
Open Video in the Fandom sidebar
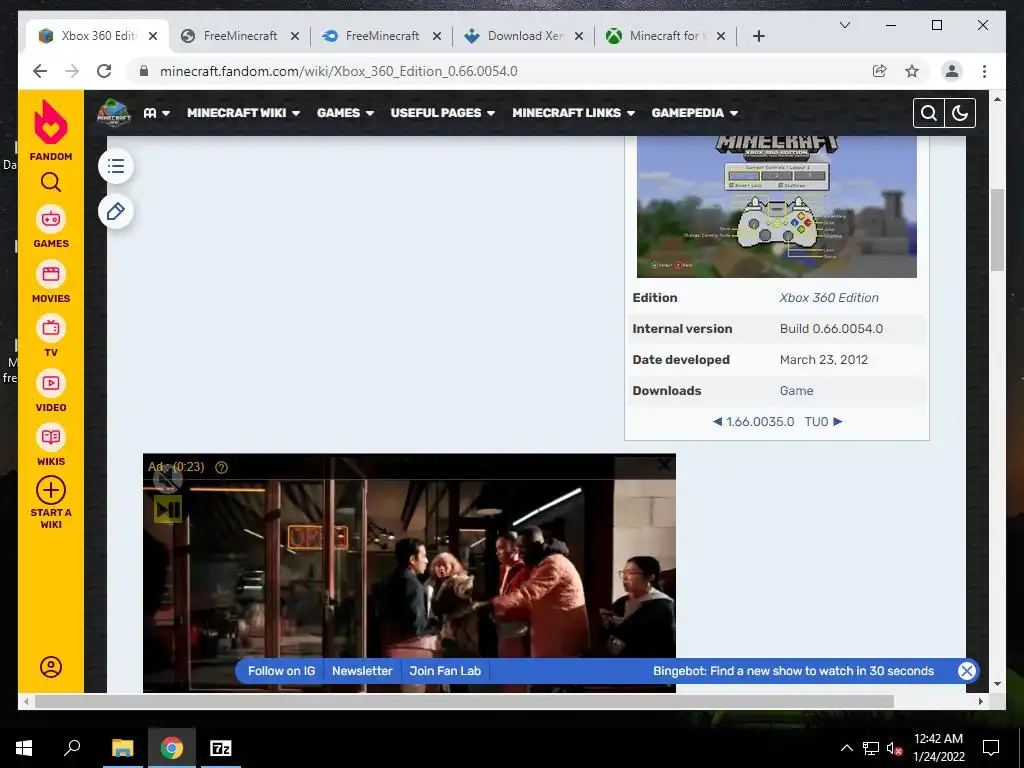coord(51,391)
